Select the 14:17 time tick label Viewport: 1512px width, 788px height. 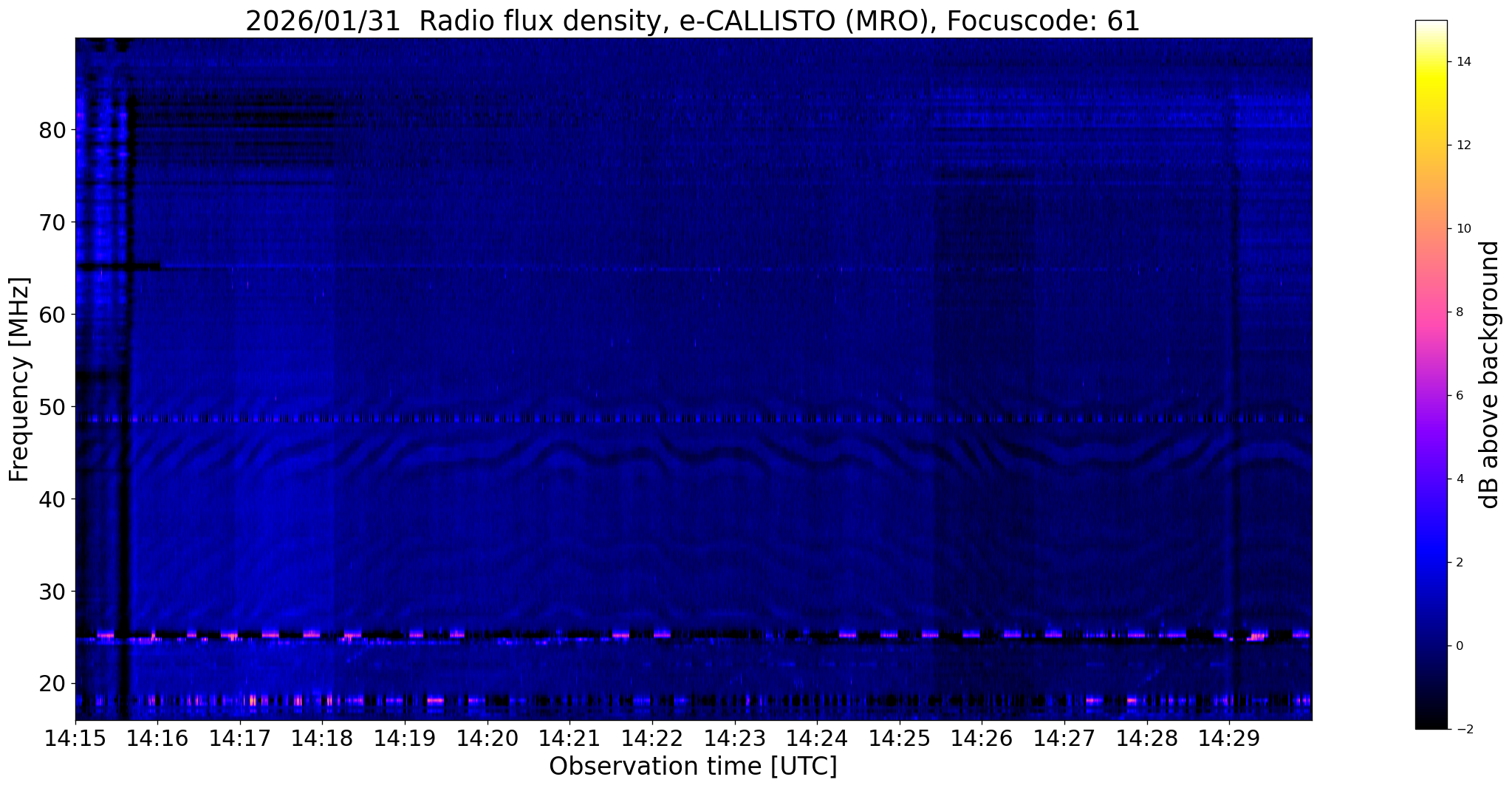tap(240, 738)
